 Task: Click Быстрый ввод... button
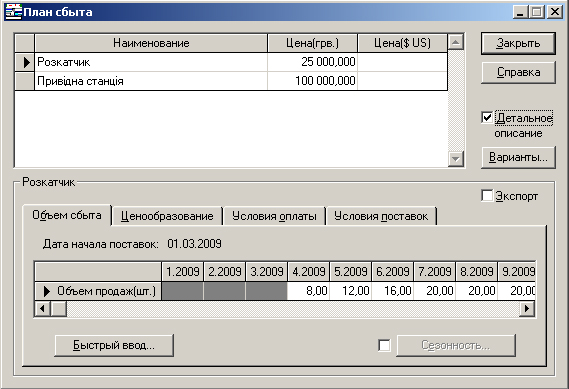click(x=114, y=345)
